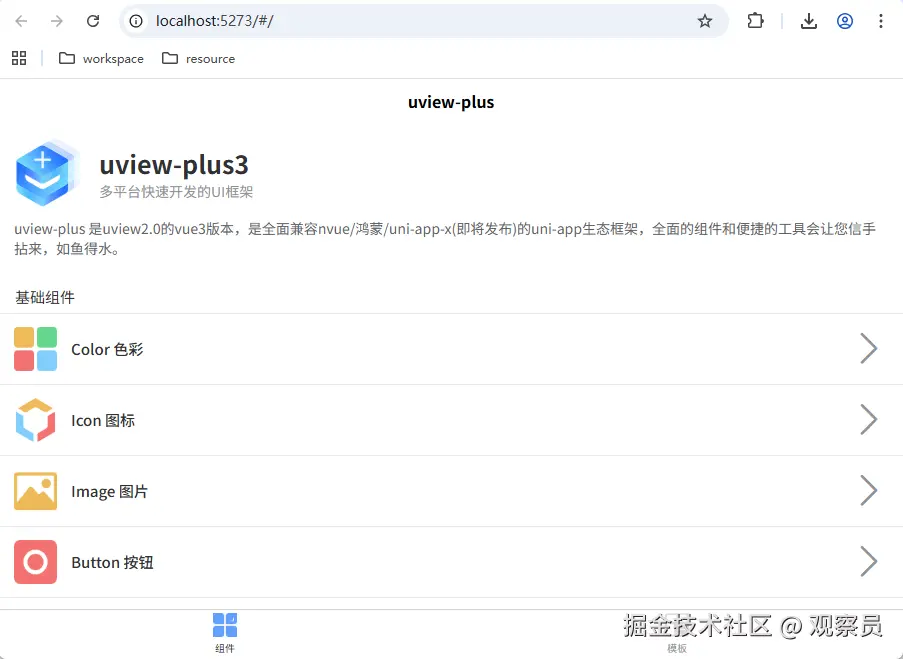Open the browser three-dot menu
903x659 pixels.
[x=881, y=21]
